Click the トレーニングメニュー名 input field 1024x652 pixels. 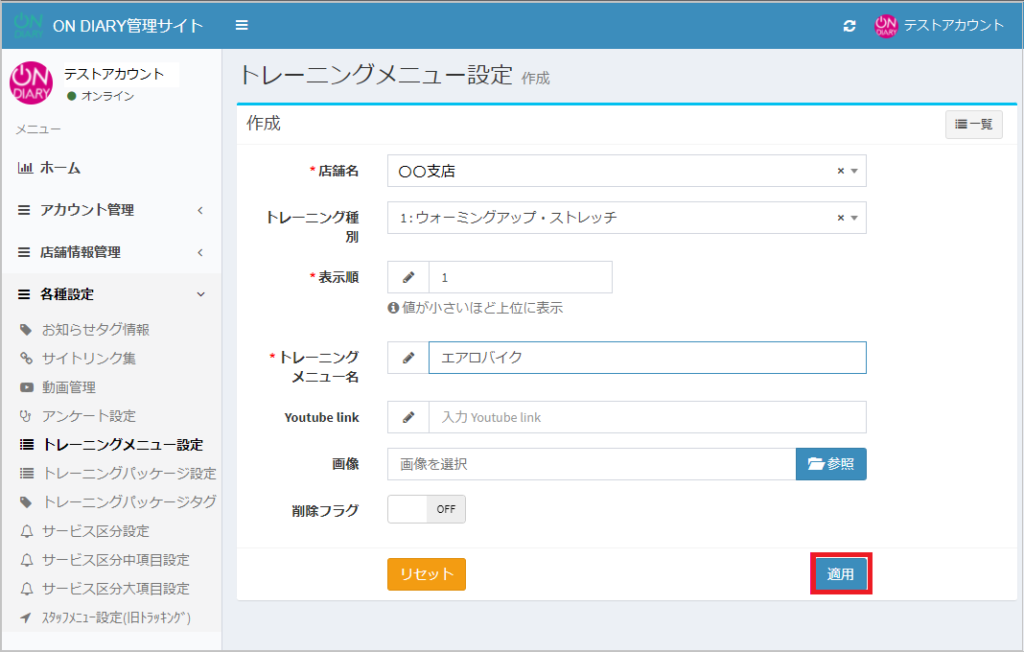646,358
